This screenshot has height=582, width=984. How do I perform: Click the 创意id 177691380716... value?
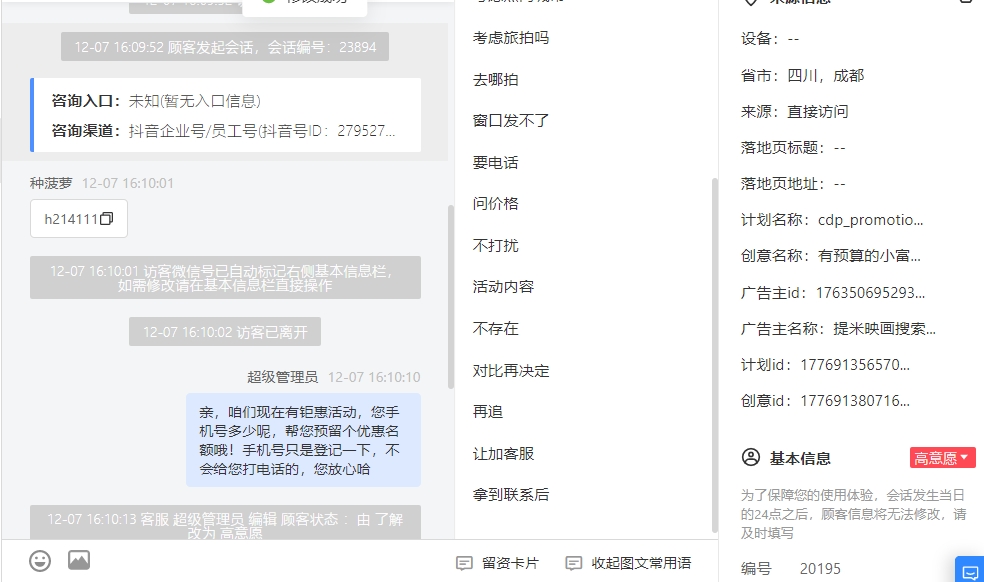pos(855,401)
